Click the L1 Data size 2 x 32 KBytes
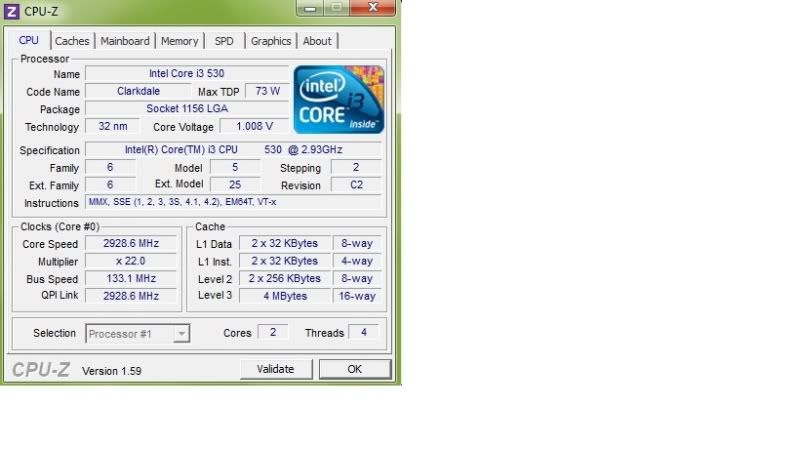Image resolution: width=799 pixels, height=449 pixels. [x=284, y=244]
